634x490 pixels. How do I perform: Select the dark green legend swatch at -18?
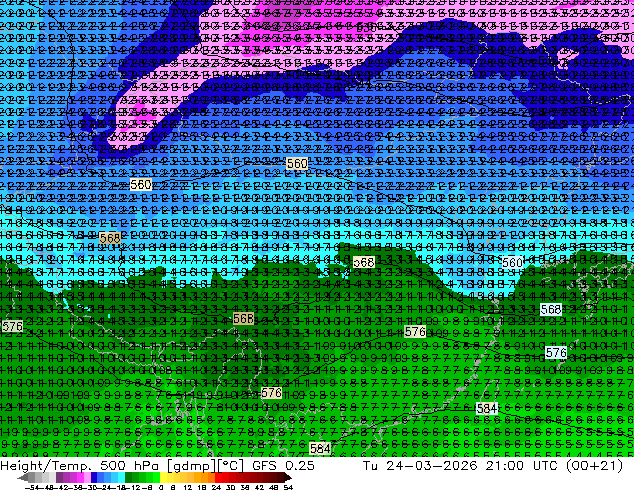point(129,478)
